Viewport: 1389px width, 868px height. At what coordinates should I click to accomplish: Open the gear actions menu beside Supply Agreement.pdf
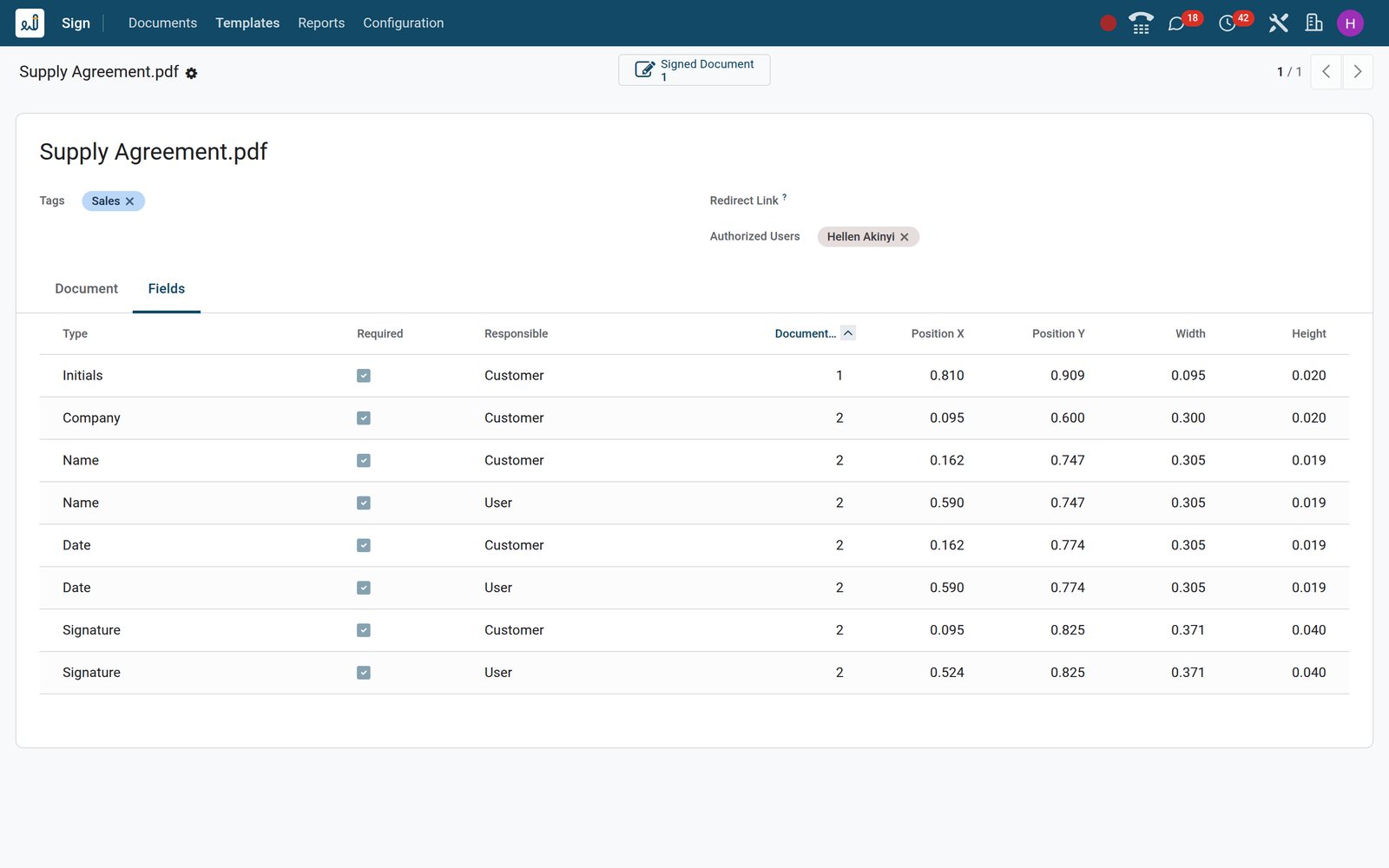(192, 74)
